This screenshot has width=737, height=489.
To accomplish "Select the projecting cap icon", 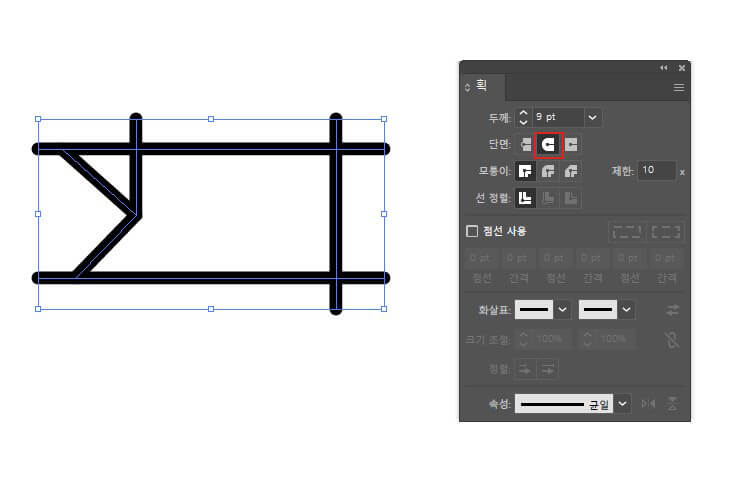I will pyautogui.click(x=571, y=144).
